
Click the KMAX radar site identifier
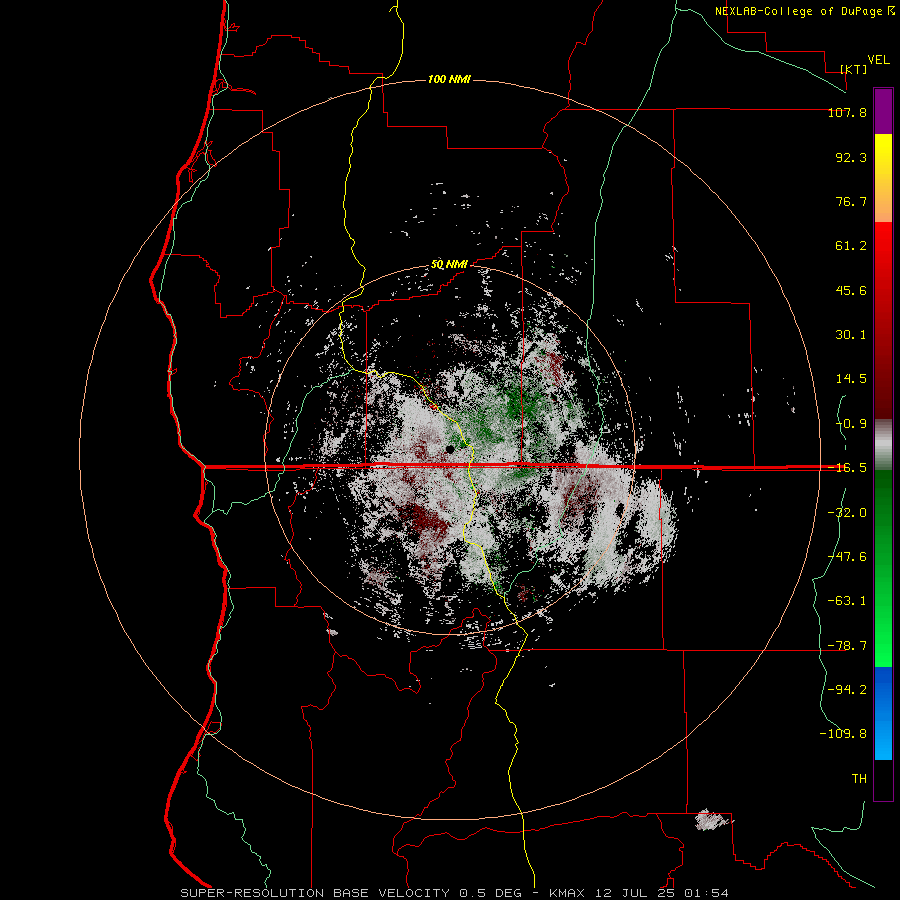pos(568,893)
